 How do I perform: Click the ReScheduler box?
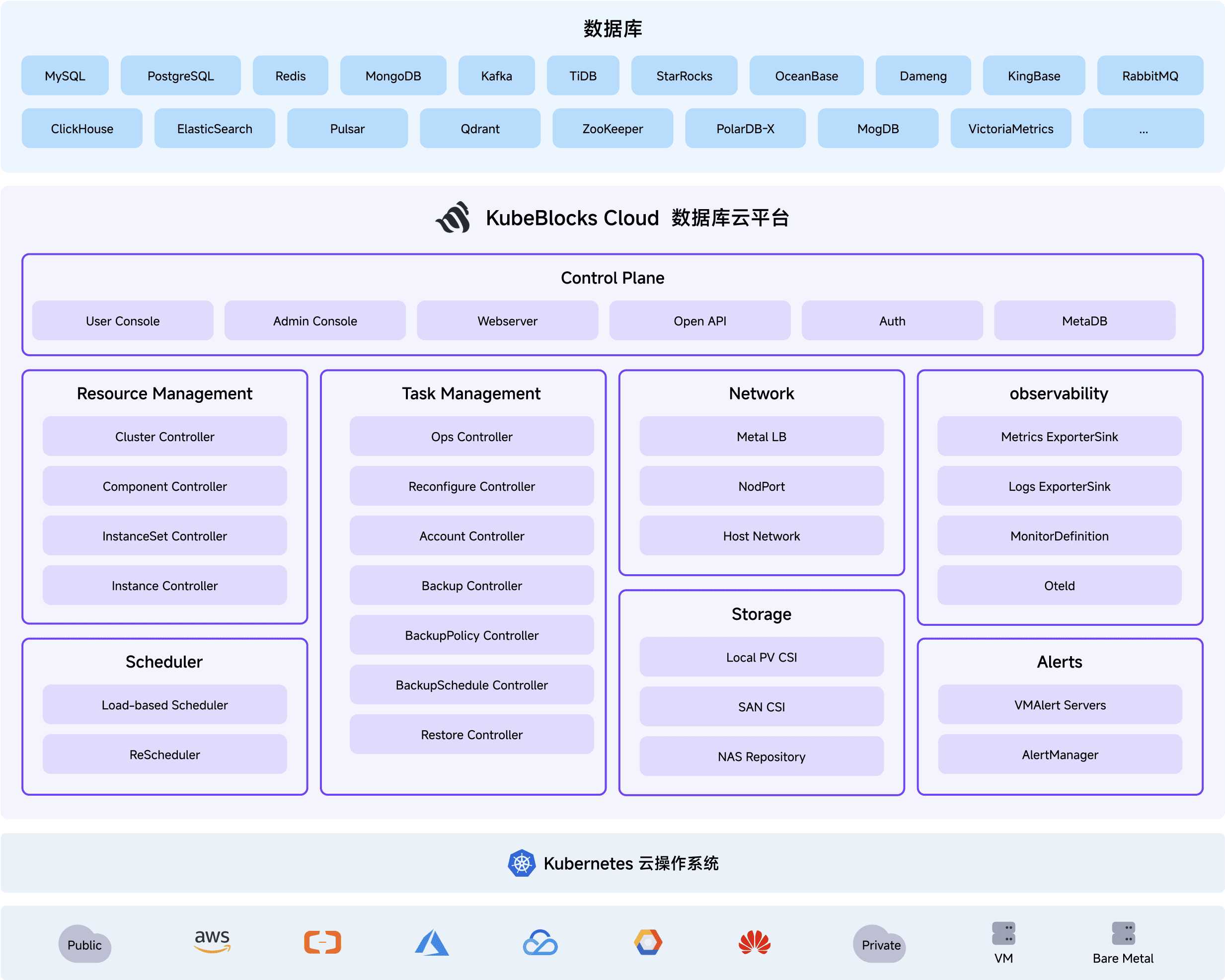coord(165,754)
